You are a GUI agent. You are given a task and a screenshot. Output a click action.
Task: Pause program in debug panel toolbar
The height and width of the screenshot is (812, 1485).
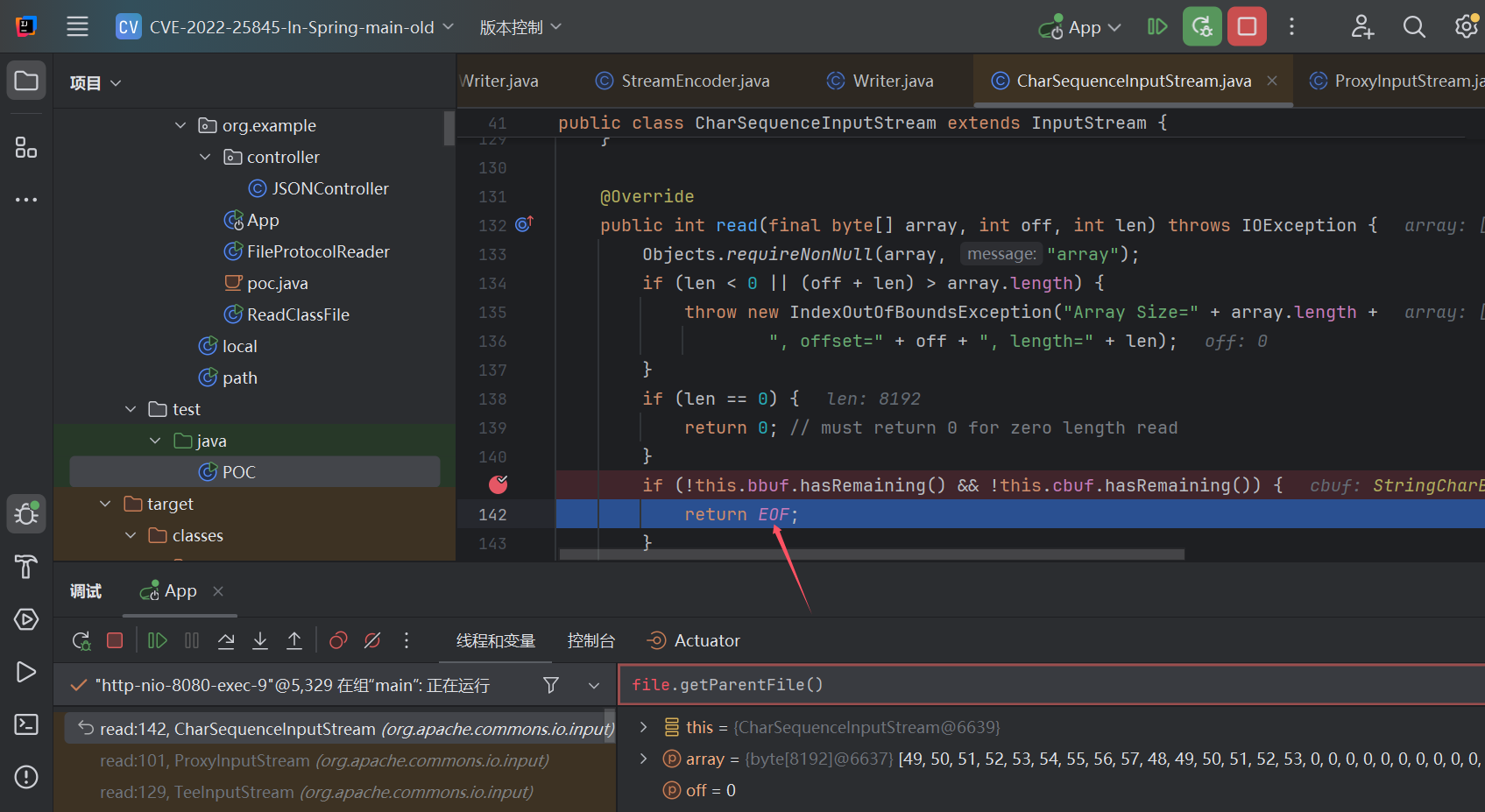click(x=192, y=640)
